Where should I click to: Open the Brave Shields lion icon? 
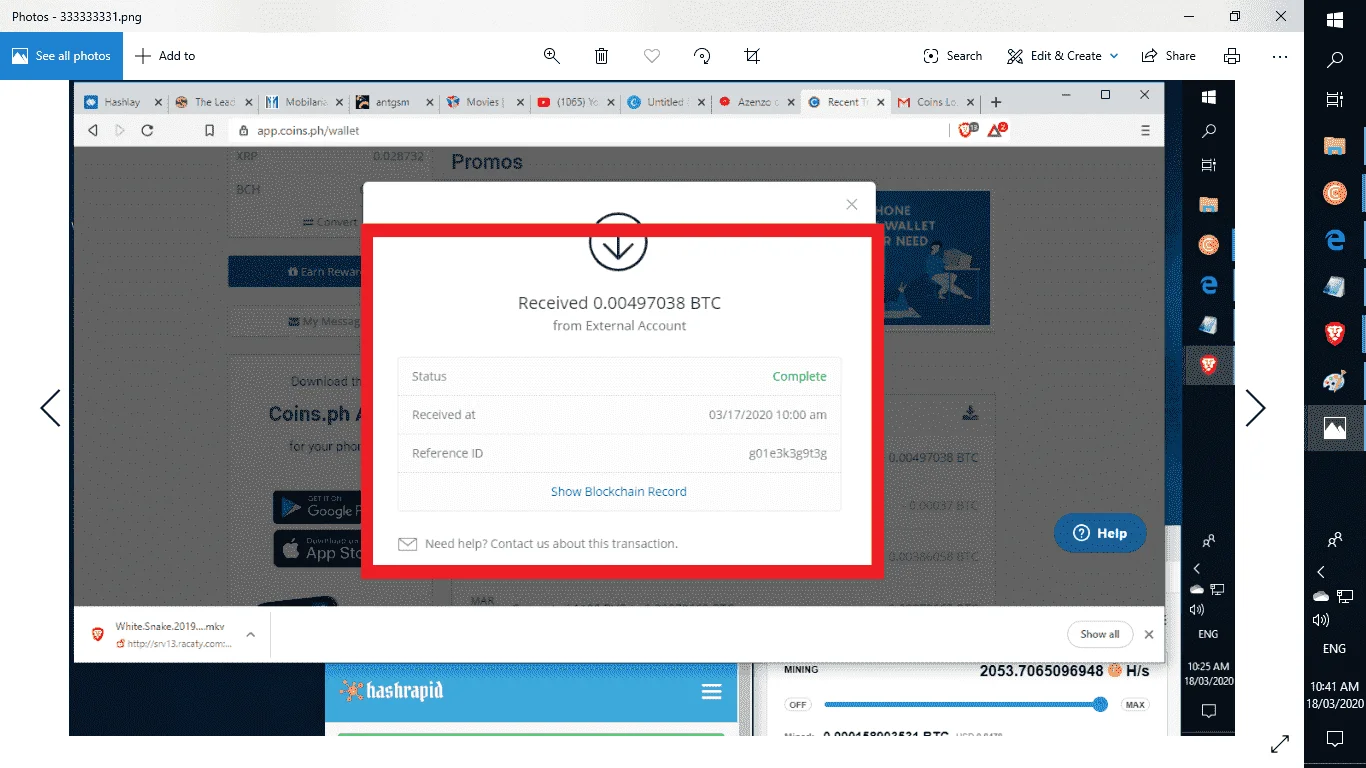point(966,130)
